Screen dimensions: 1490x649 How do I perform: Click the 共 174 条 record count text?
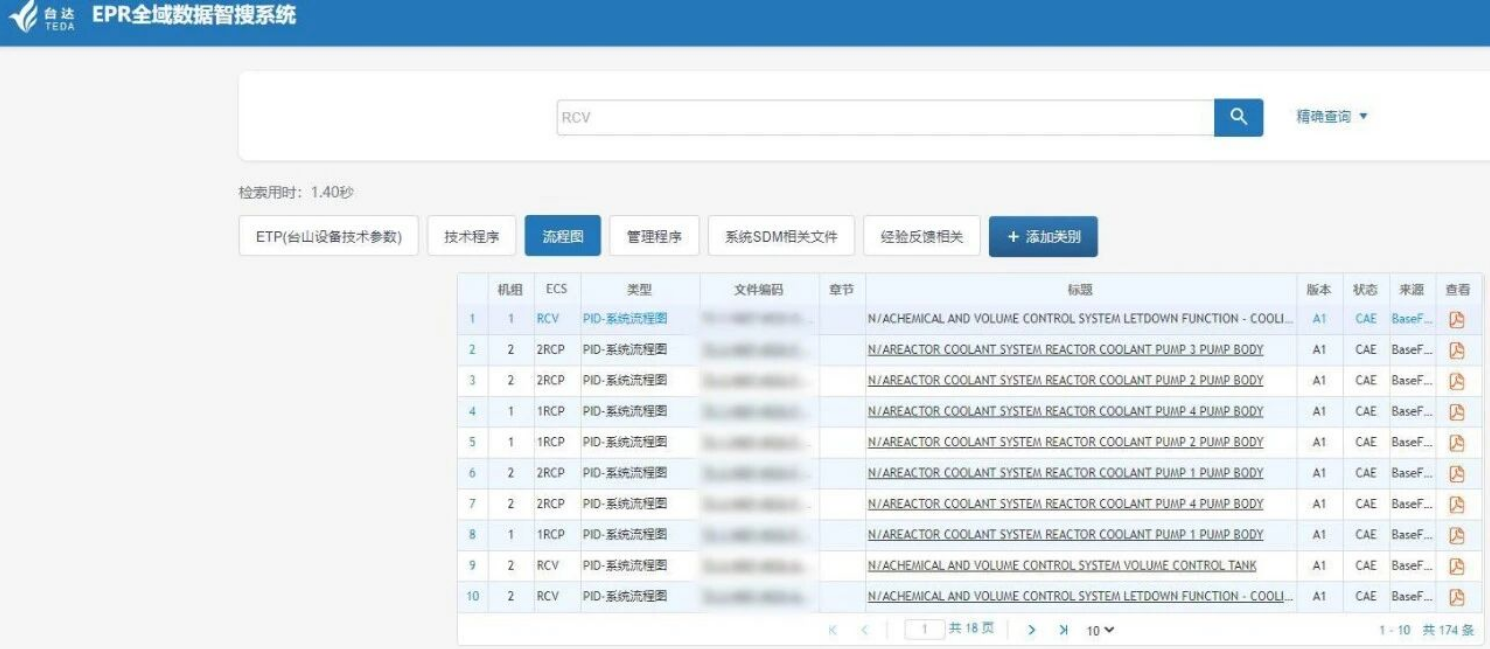(x=1448, y=630)
